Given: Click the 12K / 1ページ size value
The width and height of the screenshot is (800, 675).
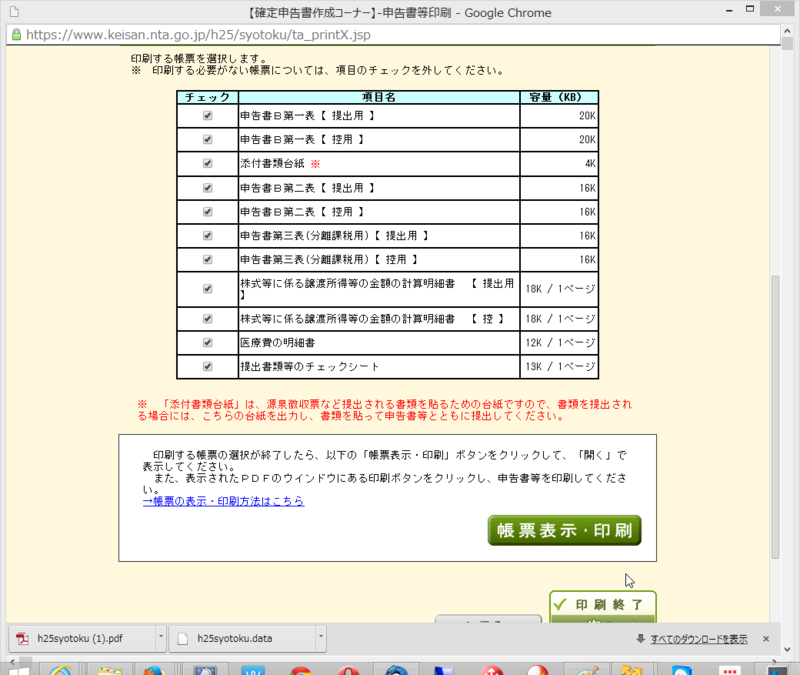Looking at the screenshot, I should point(560,343).
